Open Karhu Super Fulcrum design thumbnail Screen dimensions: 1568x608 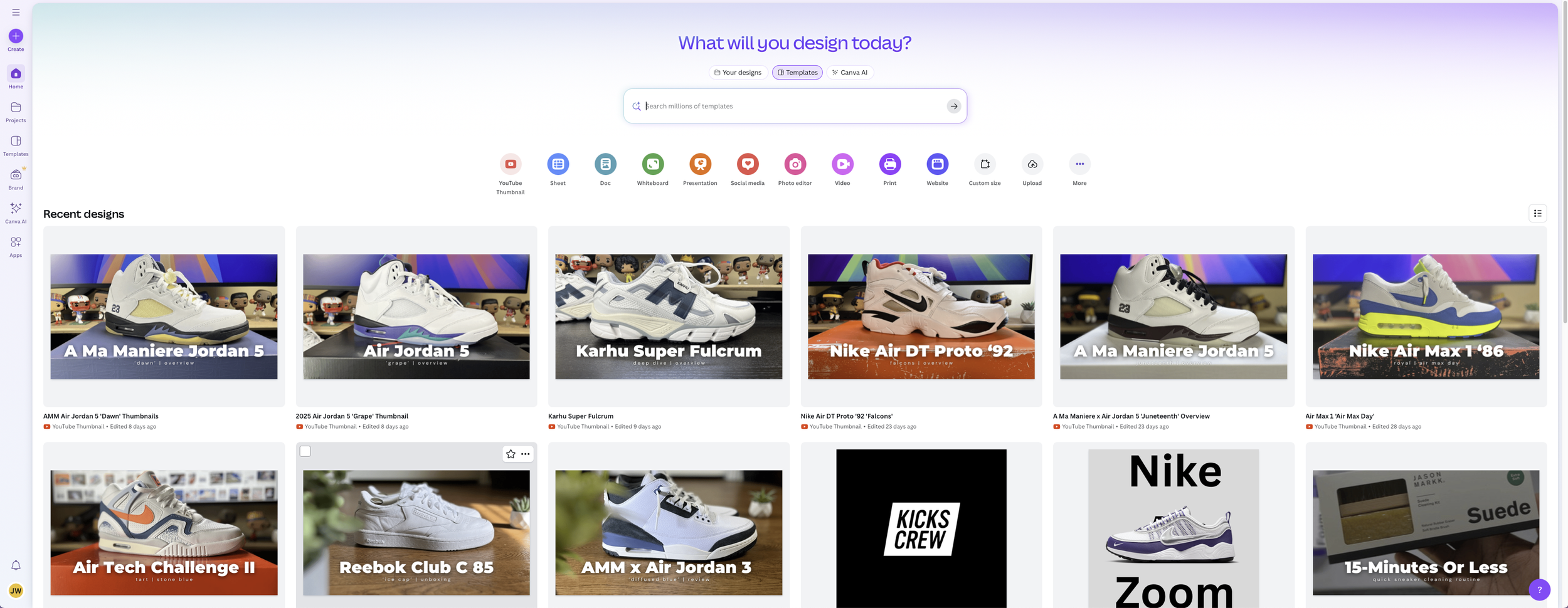point(669,317)
